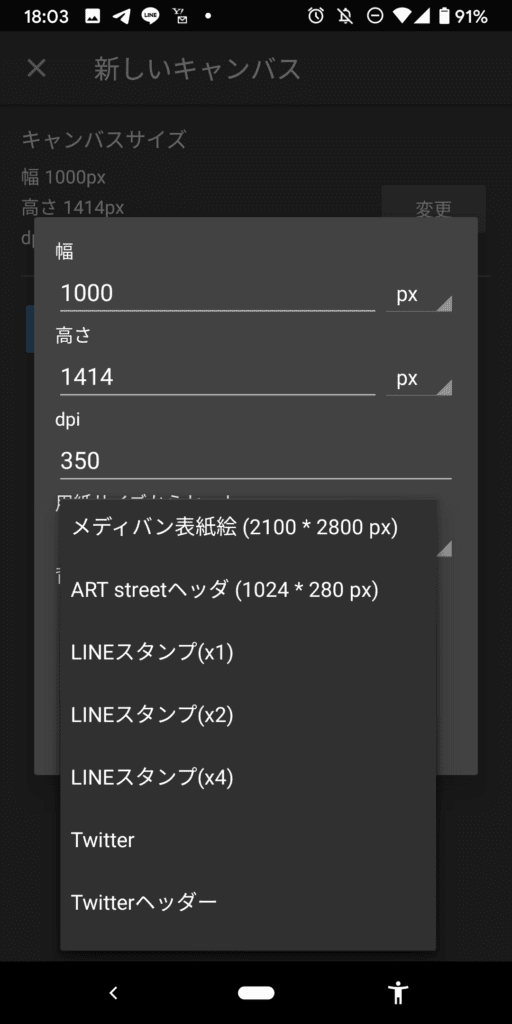Open the accessibility shortcut icon
Viewport: 512px width, 1024px height.
(398, 993)
